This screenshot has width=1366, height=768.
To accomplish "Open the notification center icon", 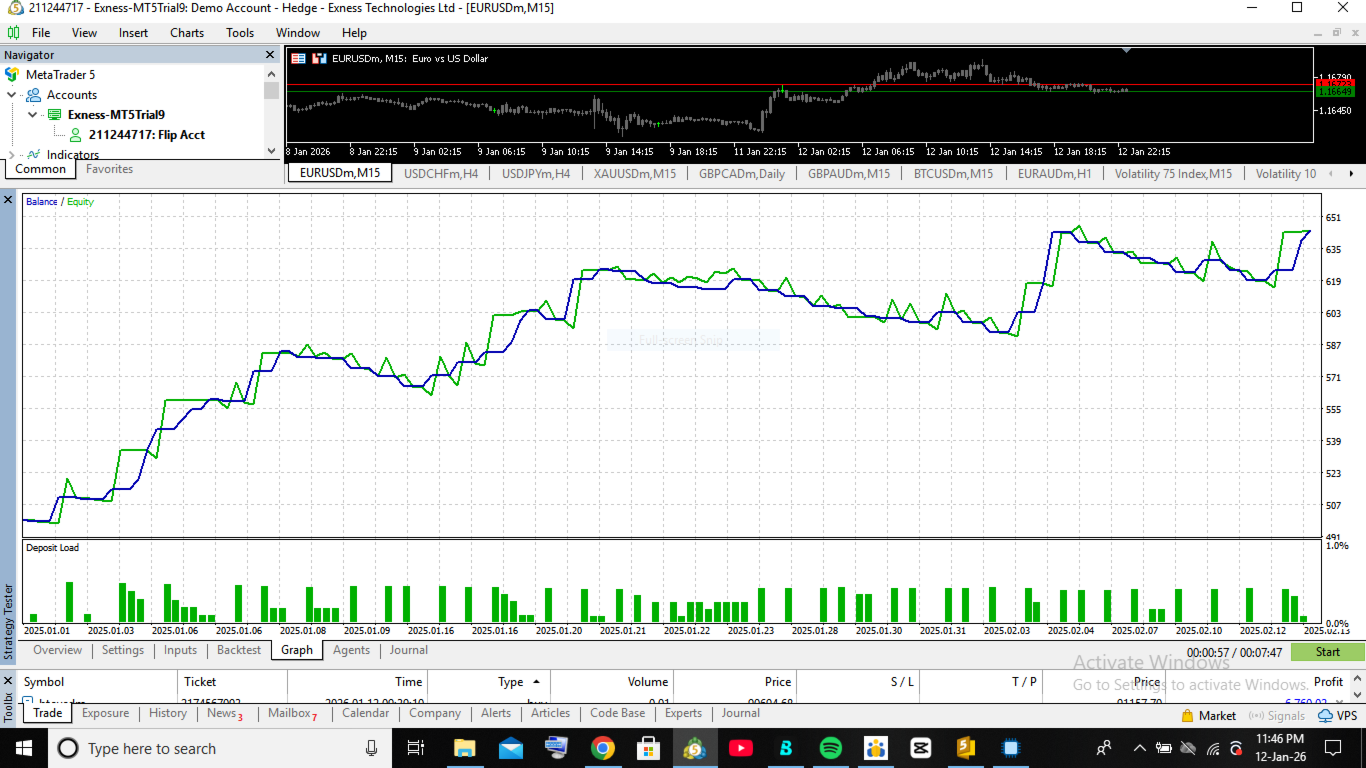I will pyautogui.click(x=1332, y=748).
